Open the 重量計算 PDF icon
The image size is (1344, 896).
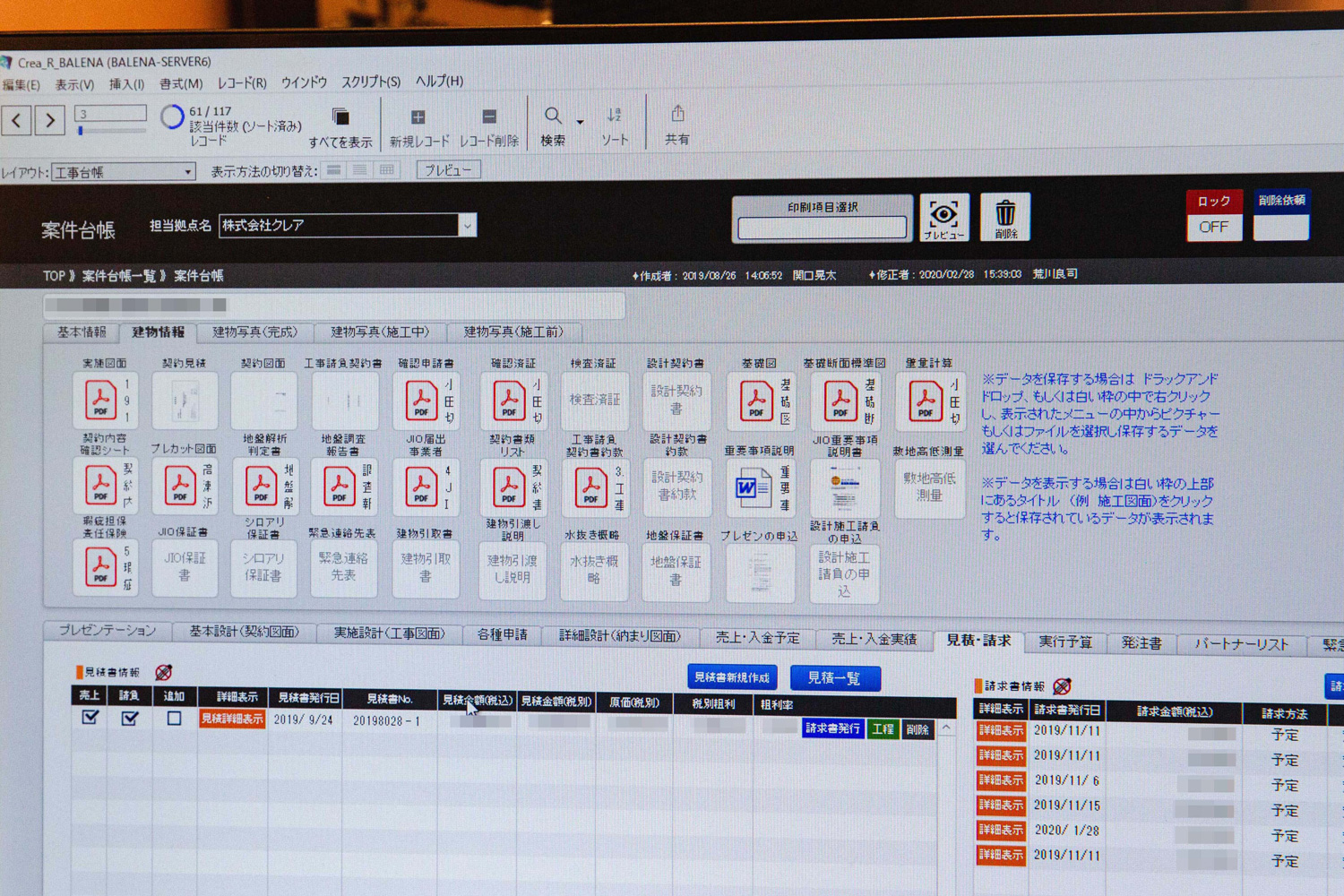(926, 401)
